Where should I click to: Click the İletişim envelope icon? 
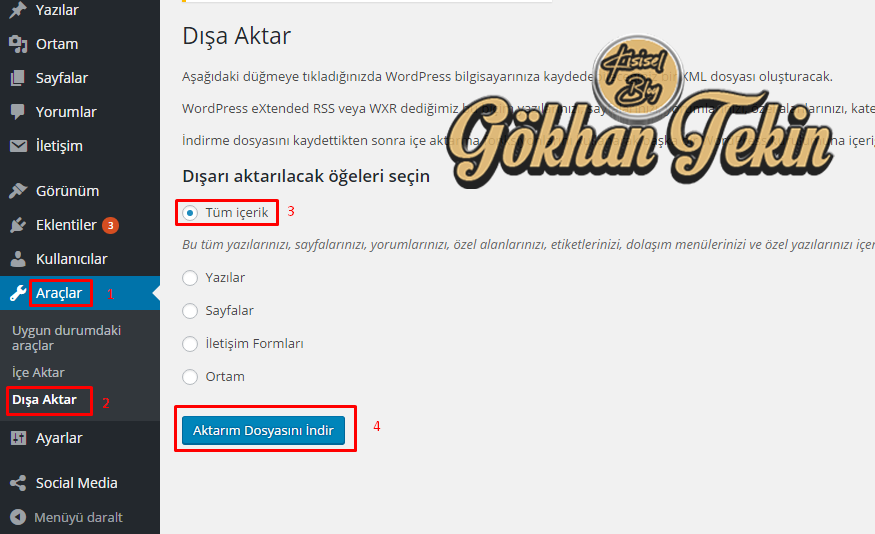coord(18,146)
